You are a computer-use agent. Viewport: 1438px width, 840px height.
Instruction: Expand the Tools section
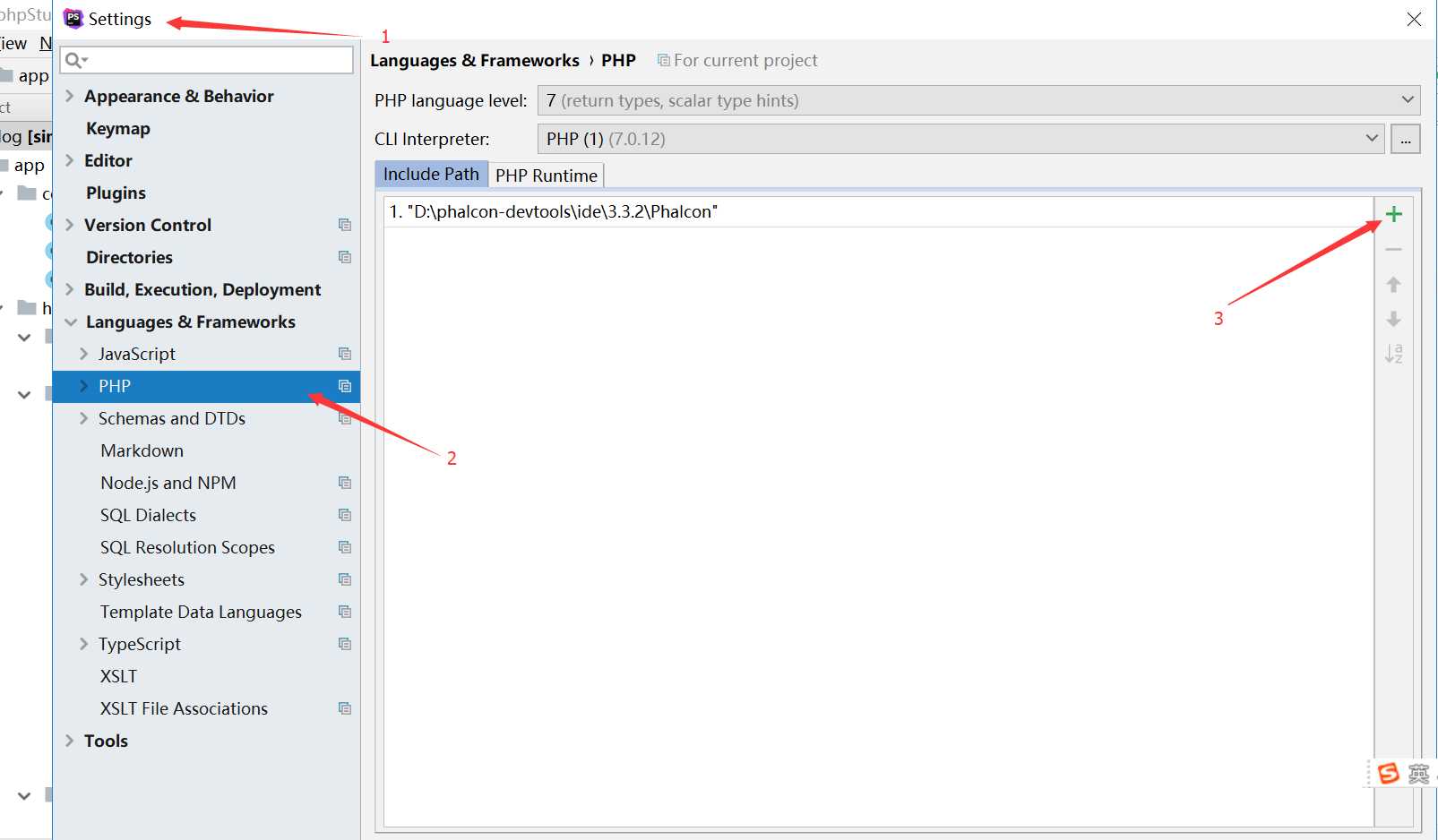click(70, 741)
